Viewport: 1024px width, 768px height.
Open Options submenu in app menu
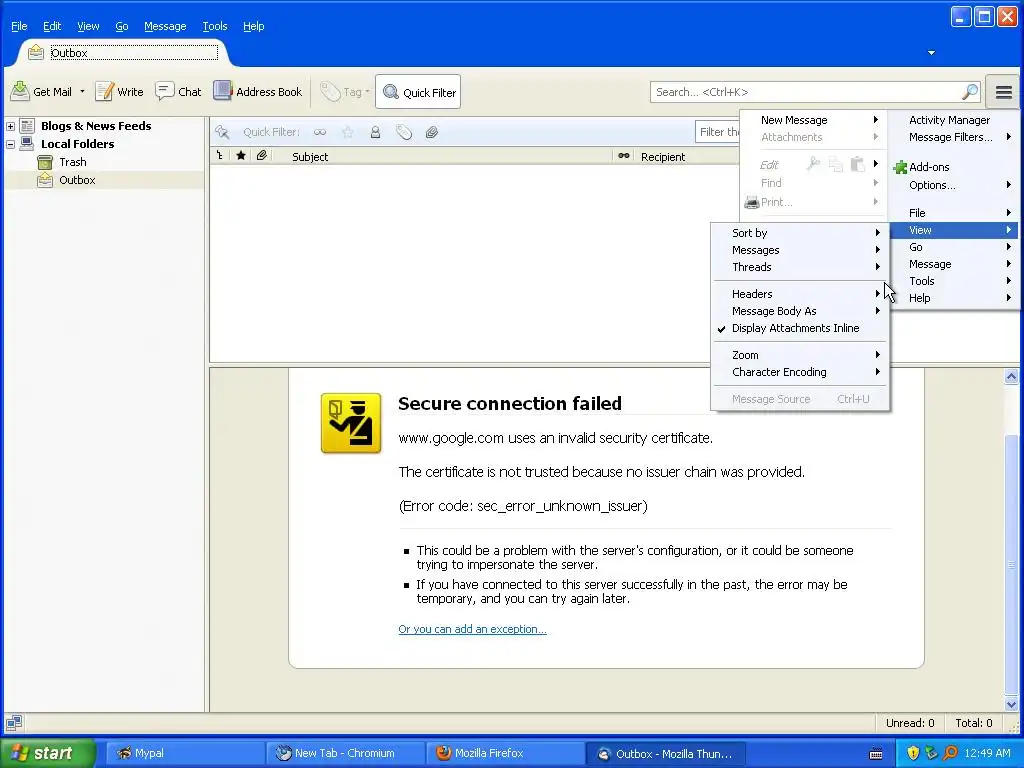coord(953,185)
